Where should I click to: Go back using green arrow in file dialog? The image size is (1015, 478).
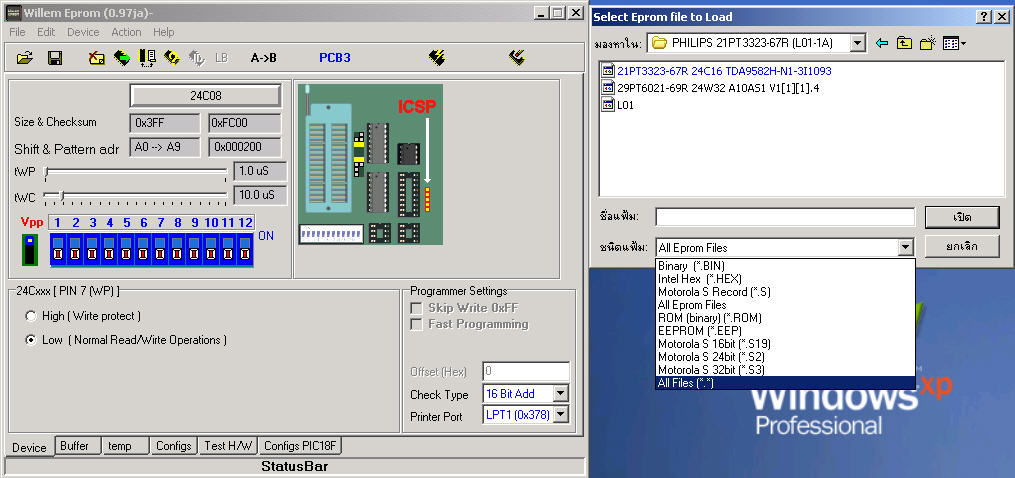[882, 43]
